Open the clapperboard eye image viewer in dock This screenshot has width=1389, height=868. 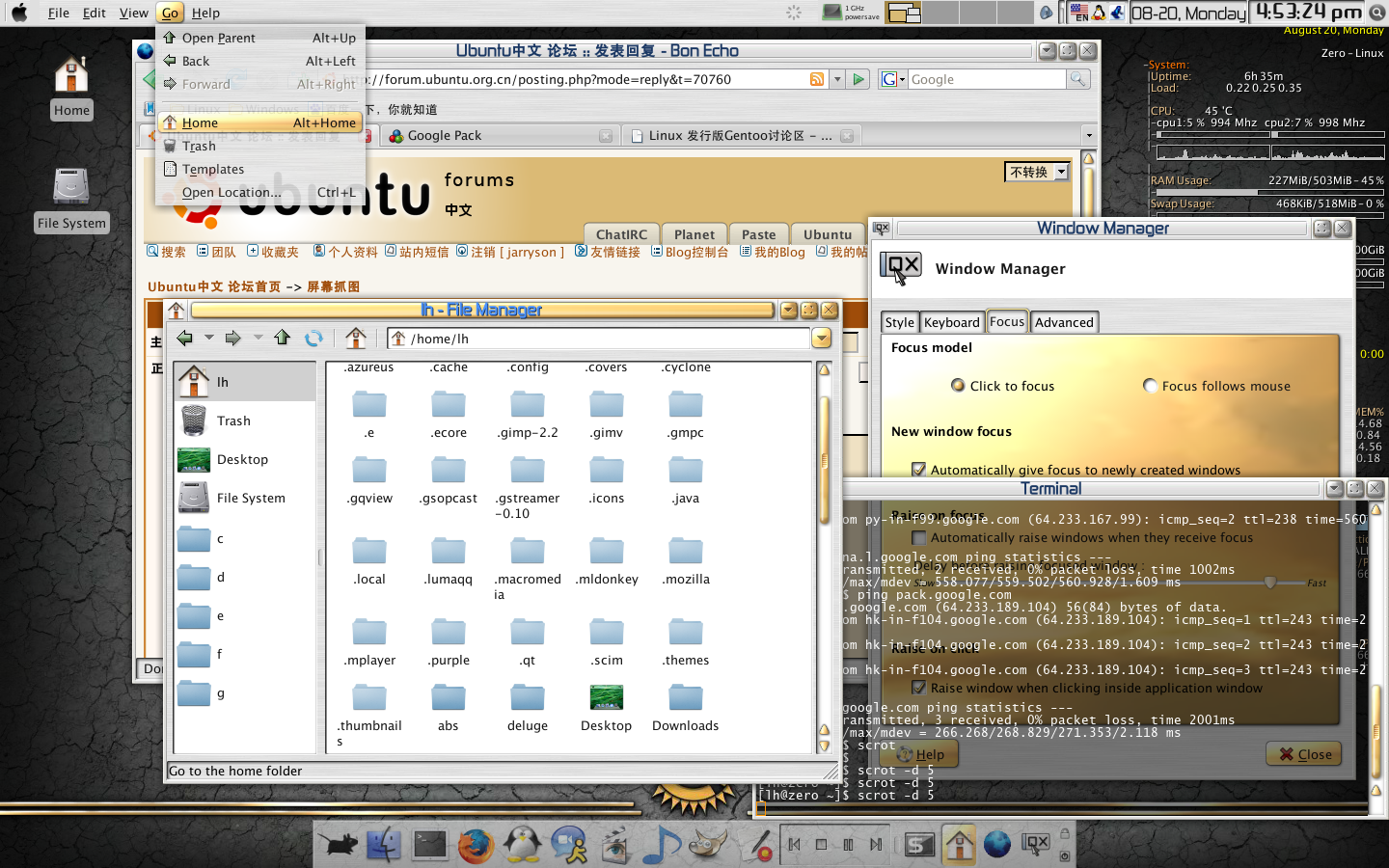(614, 846)
